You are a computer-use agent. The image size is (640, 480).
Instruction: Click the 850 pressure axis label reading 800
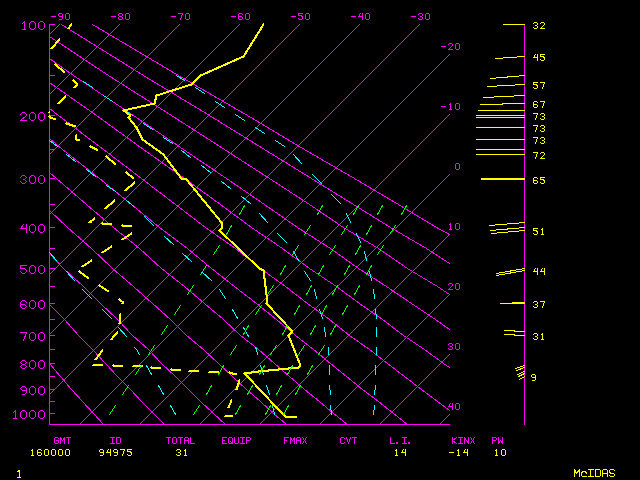point(33,365)
